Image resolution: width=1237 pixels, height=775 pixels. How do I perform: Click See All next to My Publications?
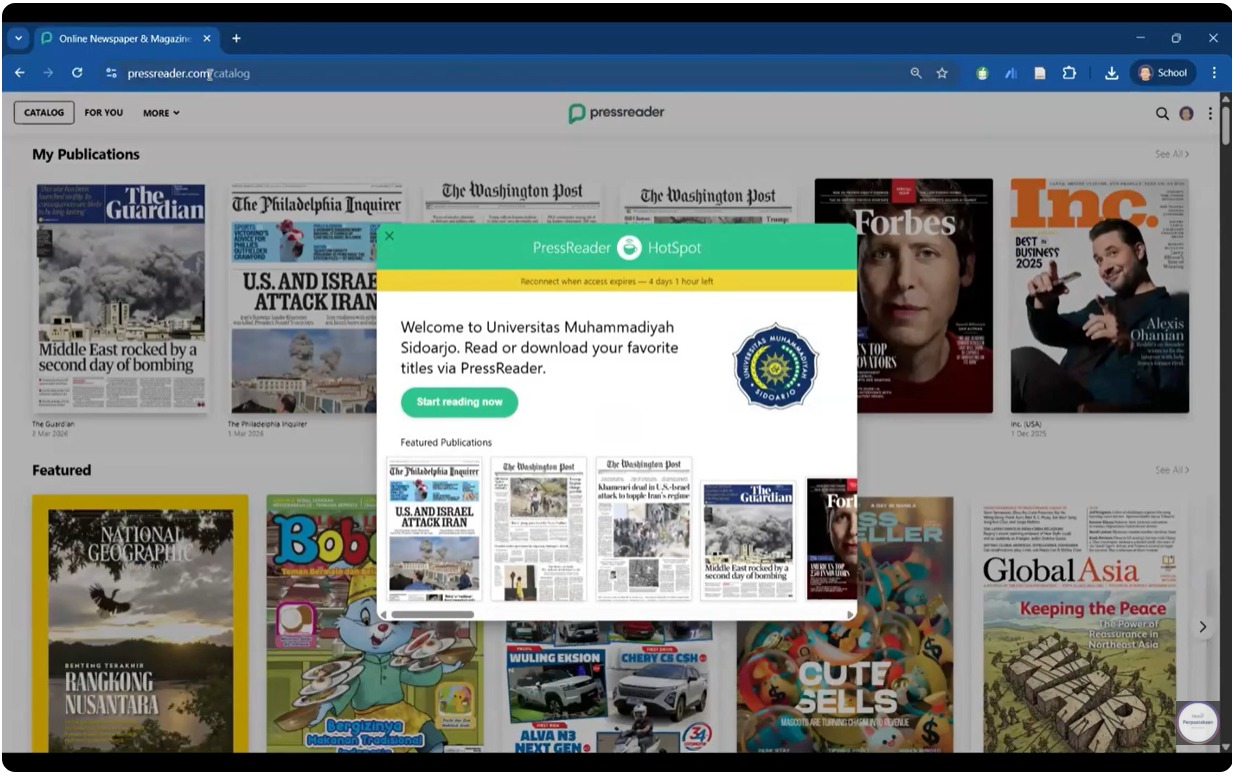(1172, 154)
